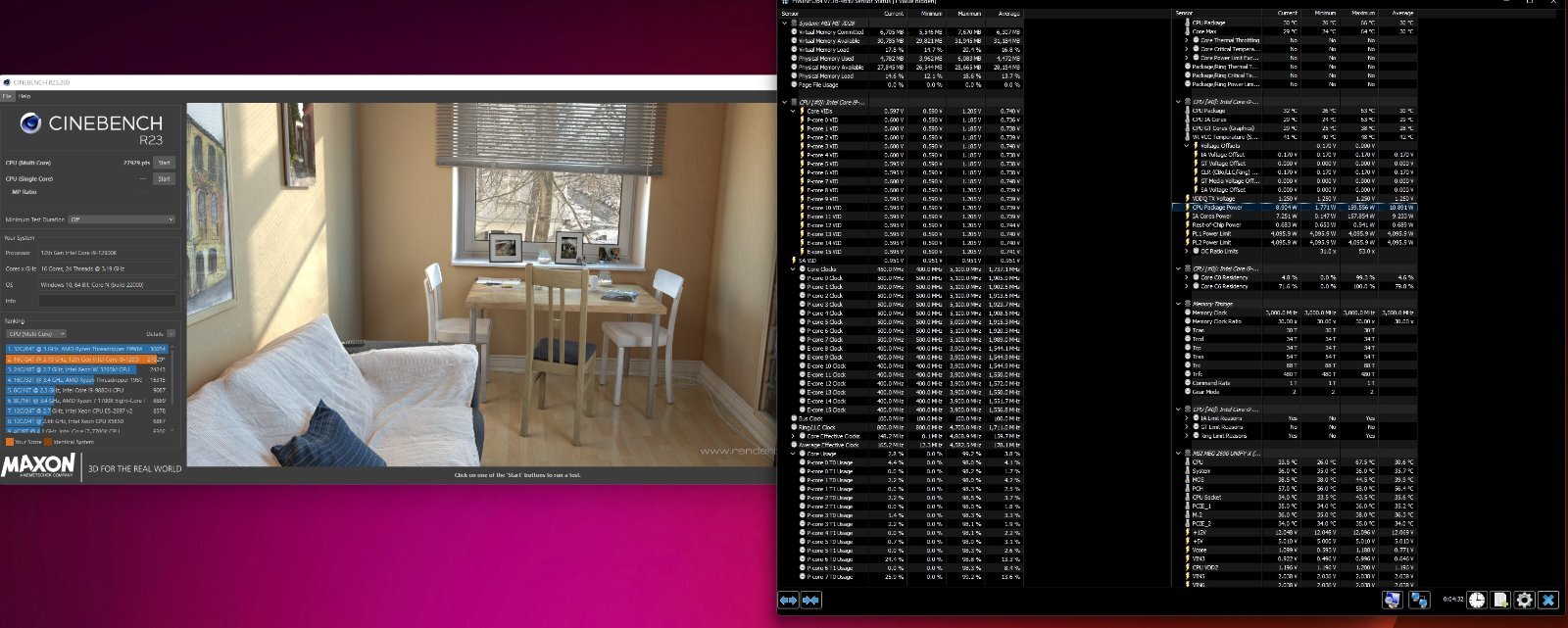Viewport: 1568px width, 628px height.
Task: Collapse the CPU [#0] Intel Core group with Core VIDs
Action: point(785,102)
